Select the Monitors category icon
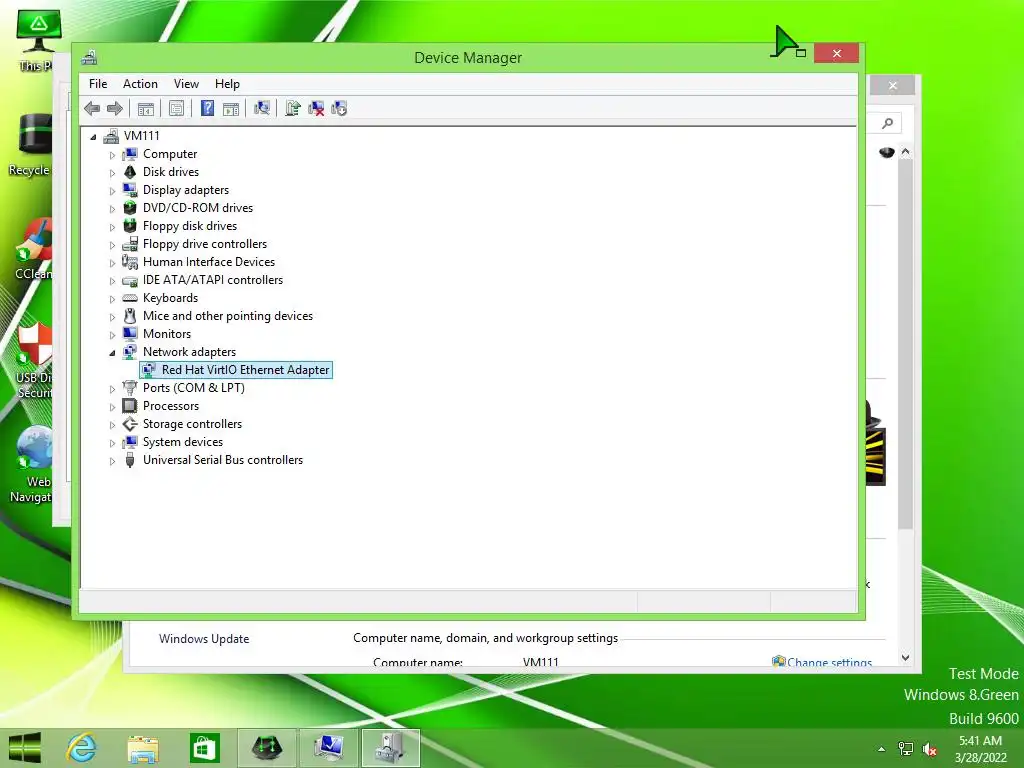The image size is (1024, 768). (130, 334)
